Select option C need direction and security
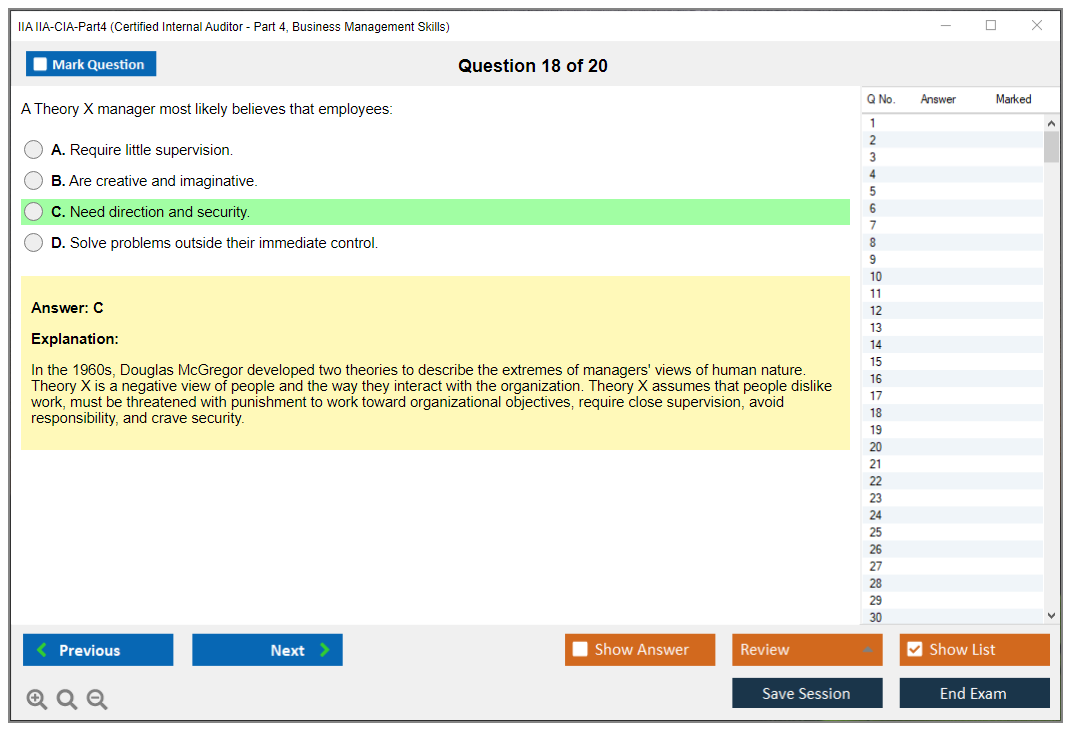The width and height of the screenshot is (1075, 735). (34, 212)
